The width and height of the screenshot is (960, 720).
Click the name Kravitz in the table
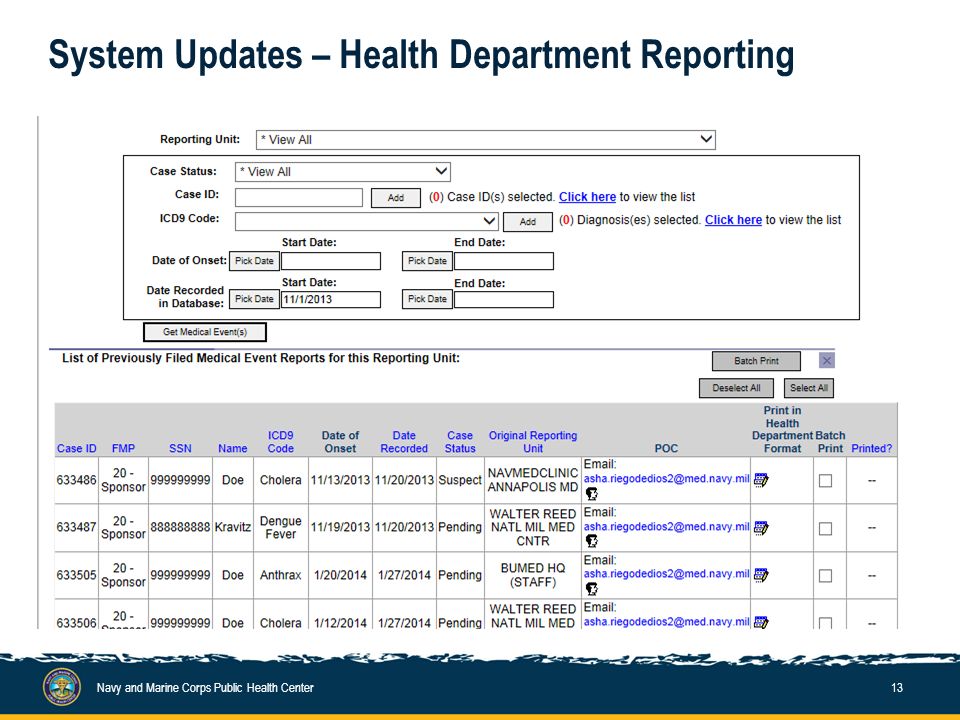[233, 527]
